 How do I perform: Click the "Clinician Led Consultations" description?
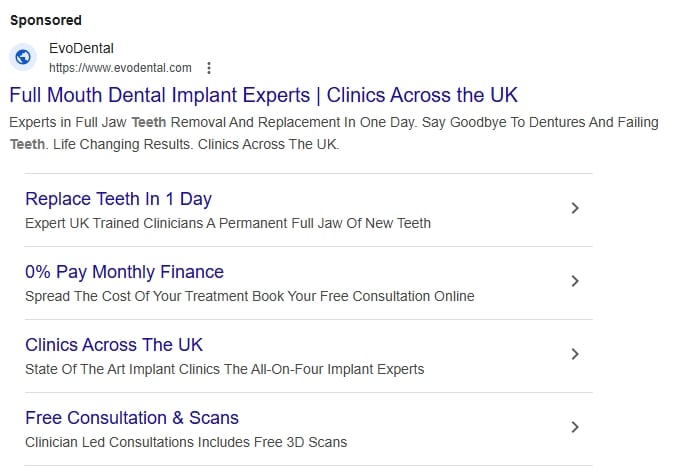[186, 442]
